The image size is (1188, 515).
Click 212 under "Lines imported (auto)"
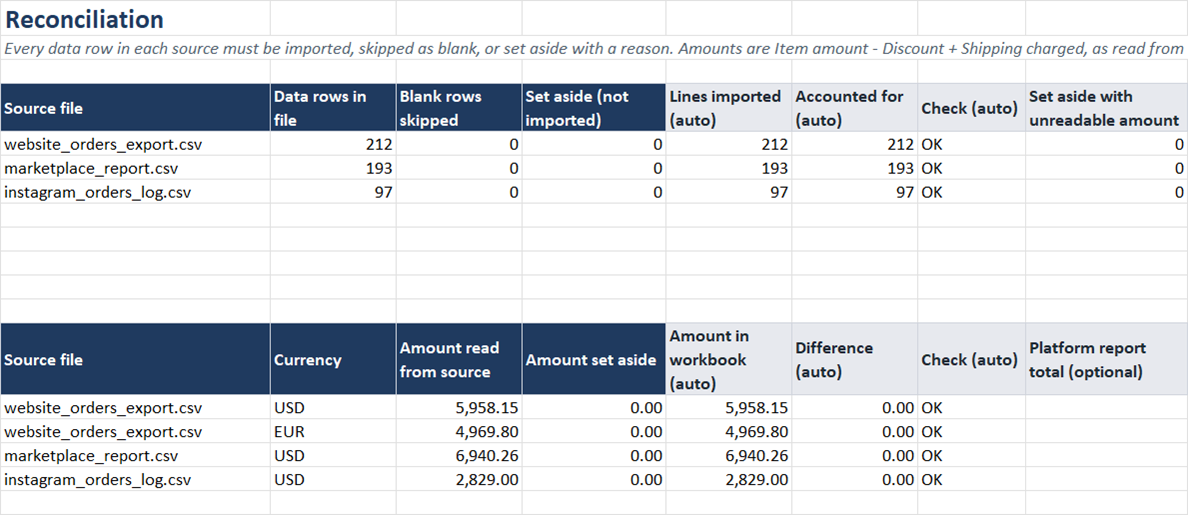[x=728, y=144]
